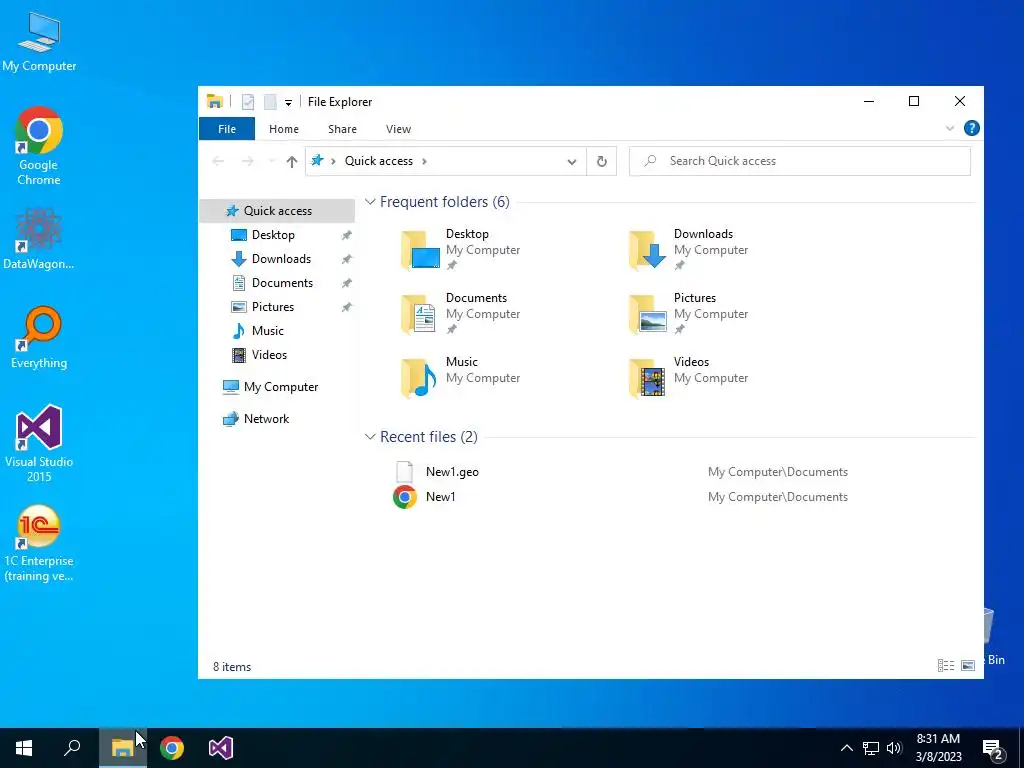Select the Documents frequent folder icon
Screen dimensions: 1024x768
[419, 313]
